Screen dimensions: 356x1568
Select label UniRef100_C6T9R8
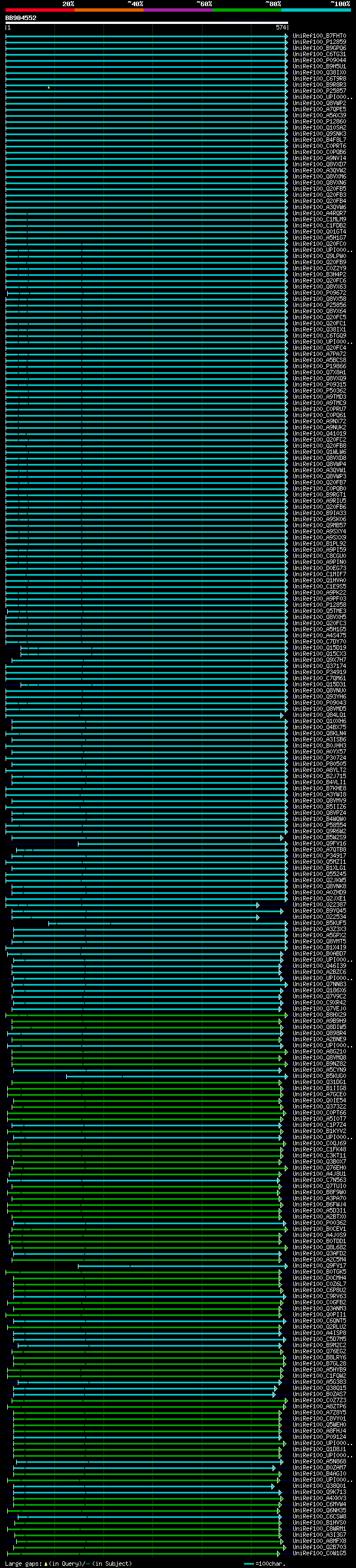click(319, 78)
